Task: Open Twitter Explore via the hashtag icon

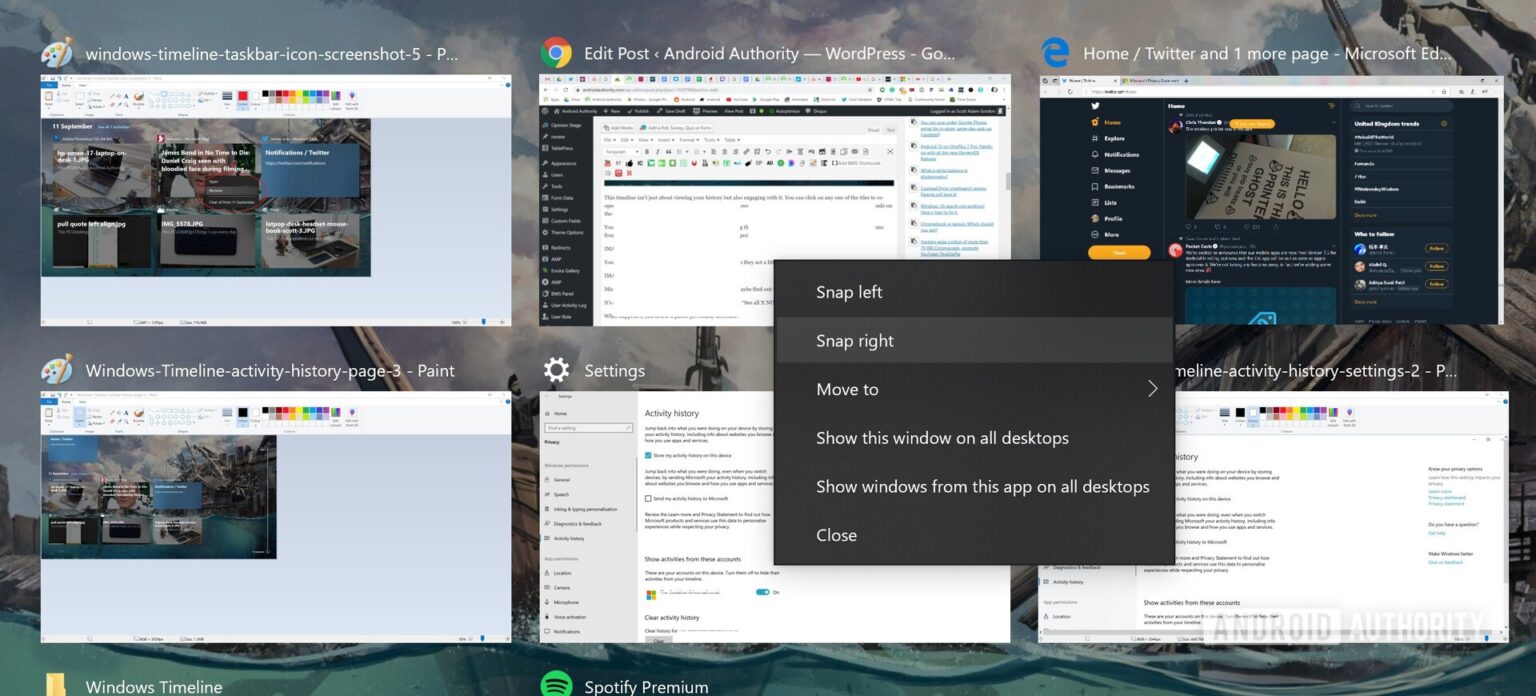Action: pyautogui.click(x=1093, y=138)
